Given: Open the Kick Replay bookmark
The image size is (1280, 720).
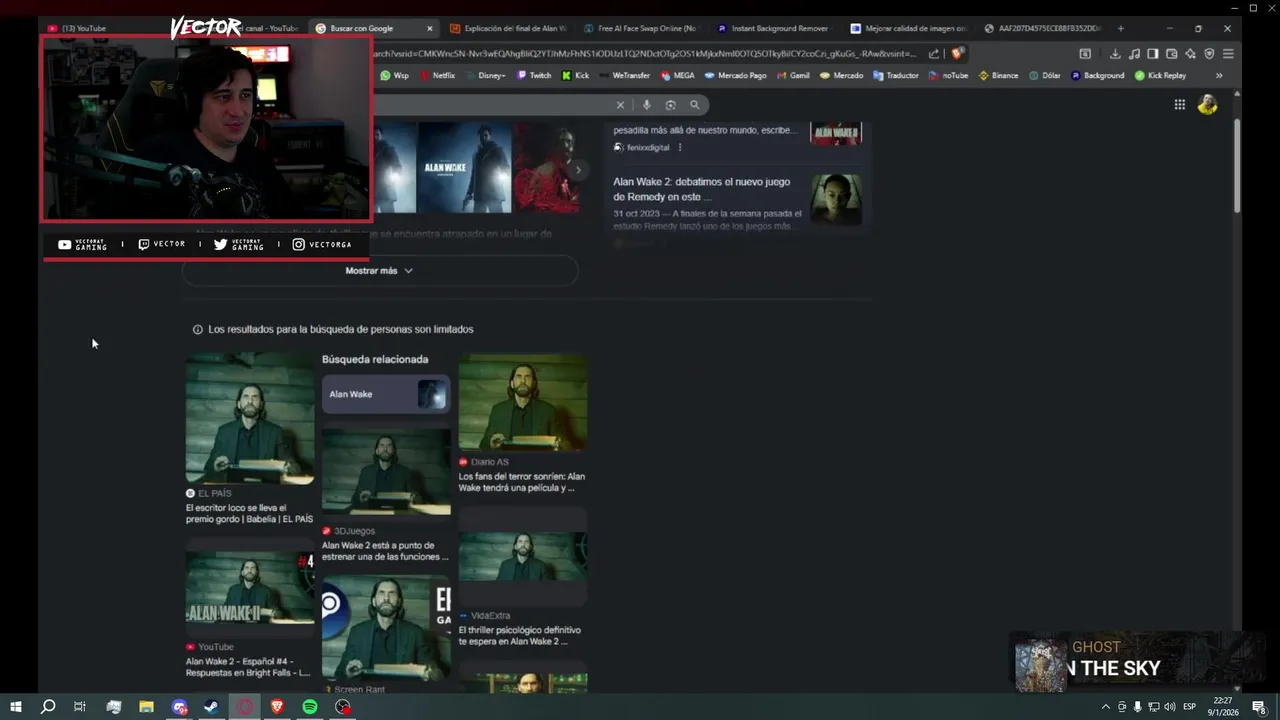Looking at the screenshot, I should (x=1160, y=75).
